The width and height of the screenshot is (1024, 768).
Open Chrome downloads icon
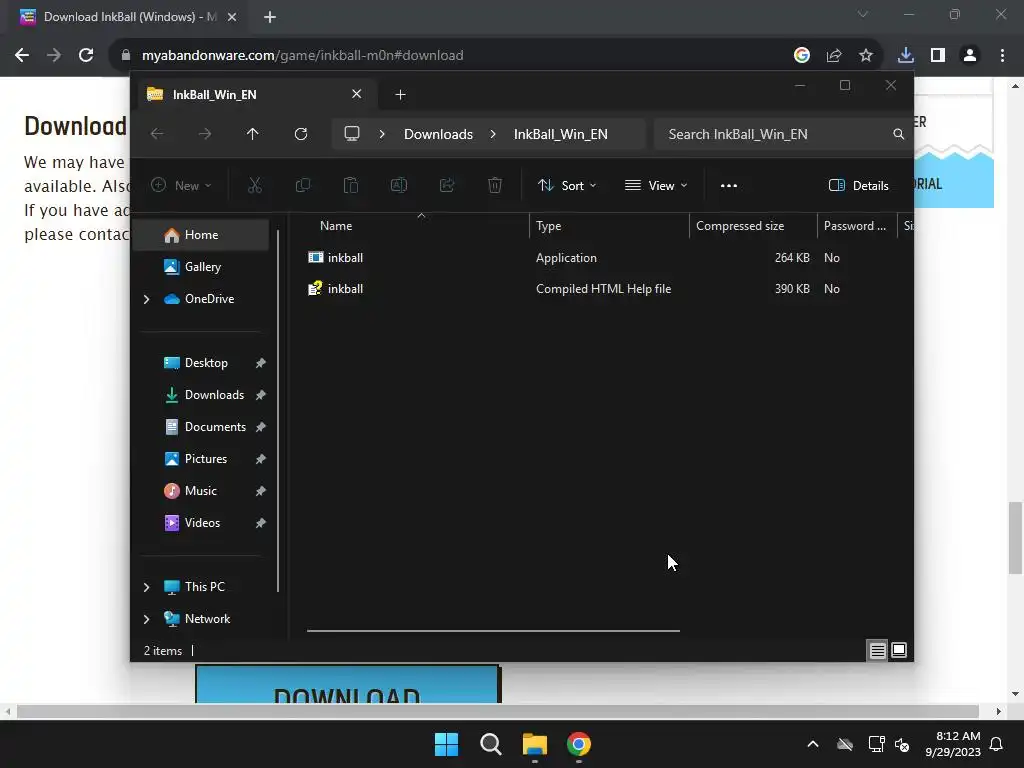point(906,56)
